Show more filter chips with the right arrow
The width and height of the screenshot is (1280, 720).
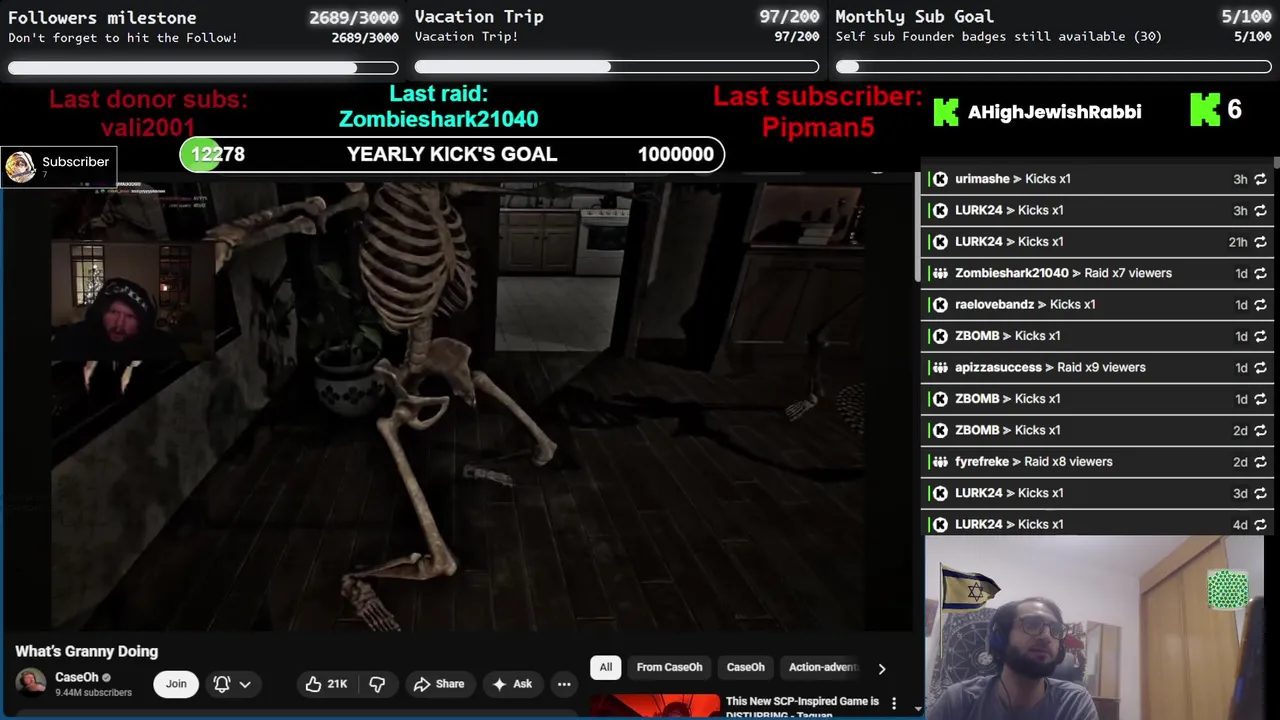point(881,668)
